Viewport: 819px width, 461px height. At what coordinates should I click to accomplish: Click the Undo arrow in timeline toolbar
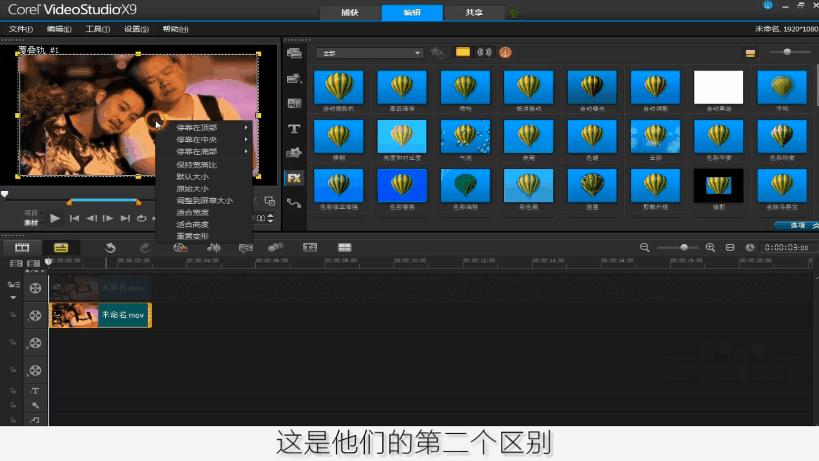110,247
